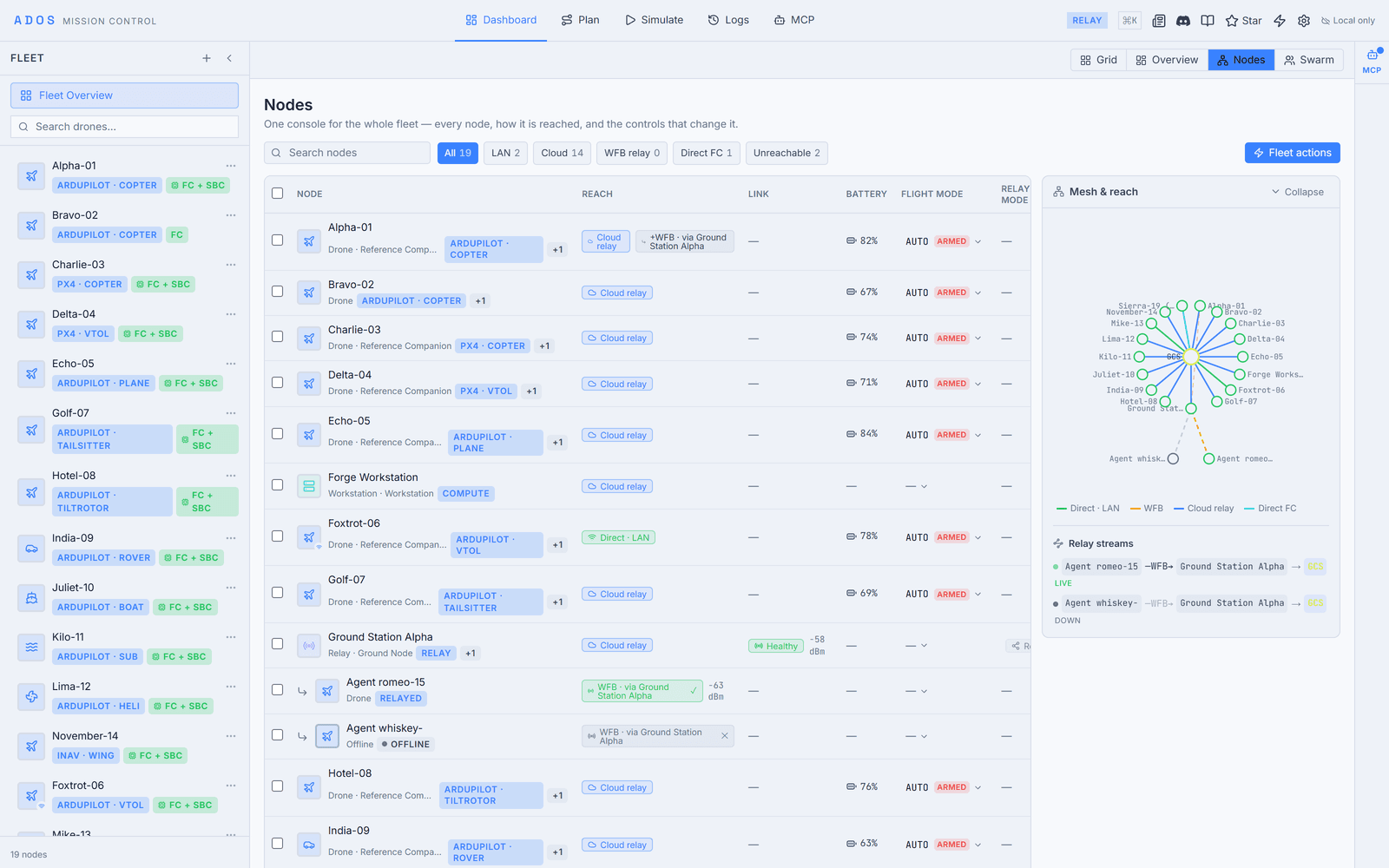The width and height of the screenshot is (1389, 868).
Task: Click the India-09 rover icon in fleet list
Action: pos(31,548)
